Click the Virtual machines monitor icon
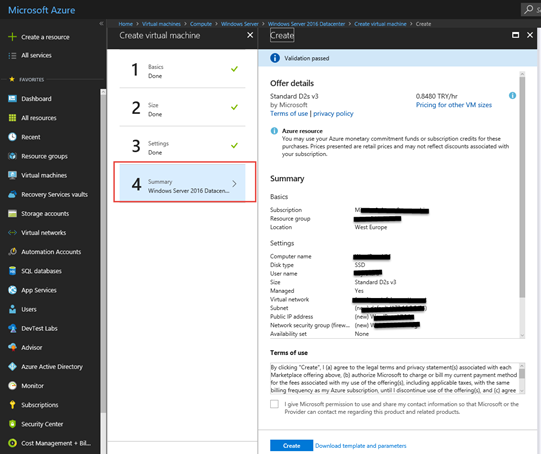The image size is (541, 454). click(12, 175)
